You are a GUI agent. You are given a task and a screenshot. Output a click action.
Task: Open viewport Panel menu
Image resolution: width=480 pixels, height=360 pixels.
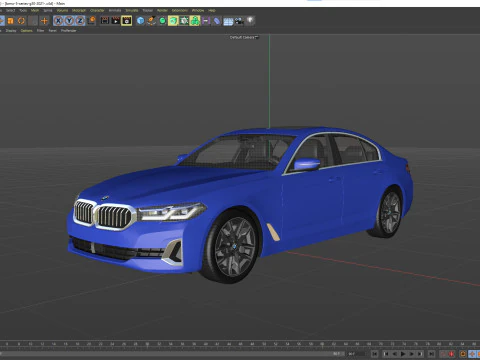53,31
